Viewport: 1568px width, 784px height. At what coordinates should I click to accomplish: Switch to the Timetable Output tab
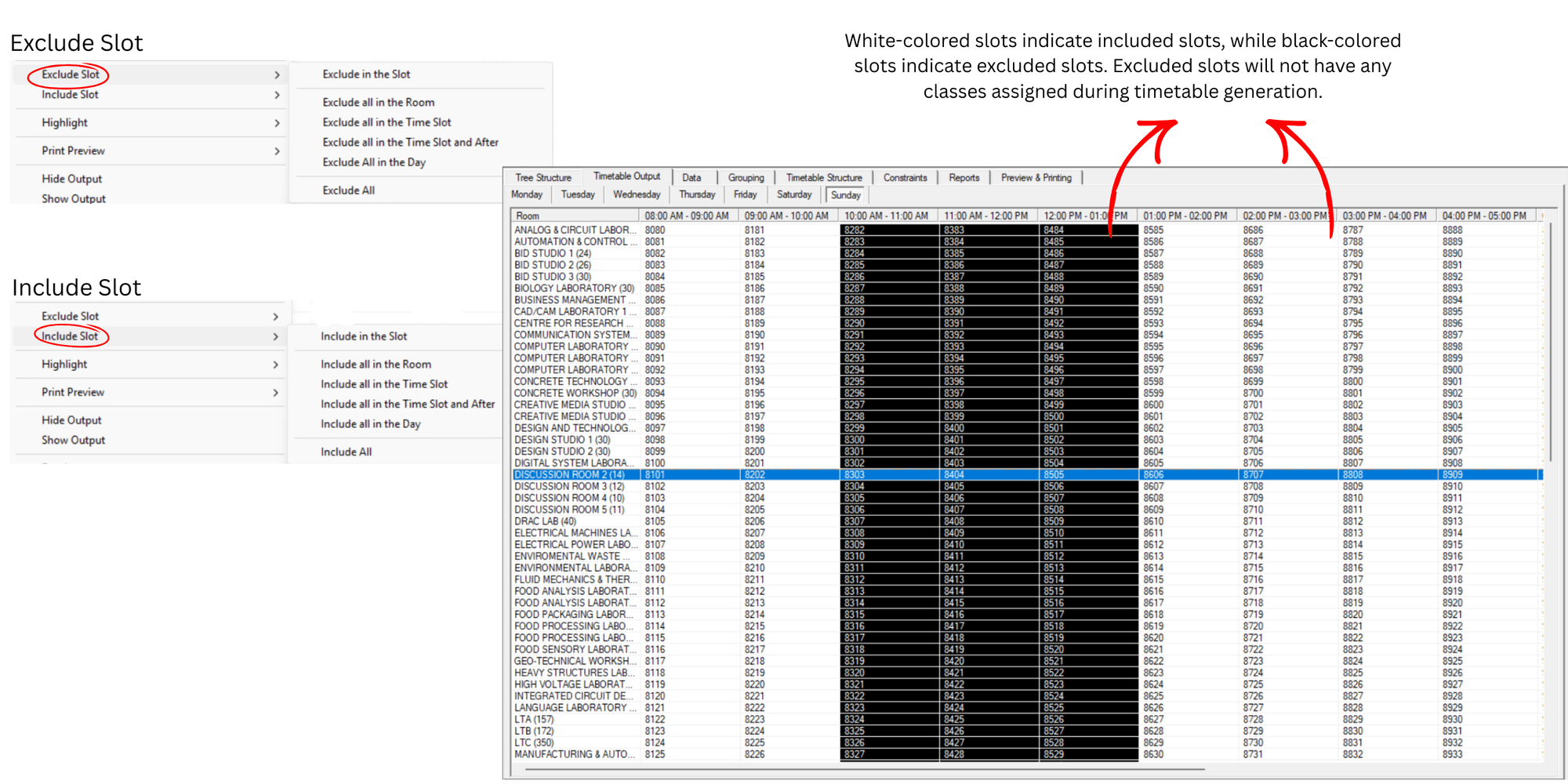[x=626, y=176]
